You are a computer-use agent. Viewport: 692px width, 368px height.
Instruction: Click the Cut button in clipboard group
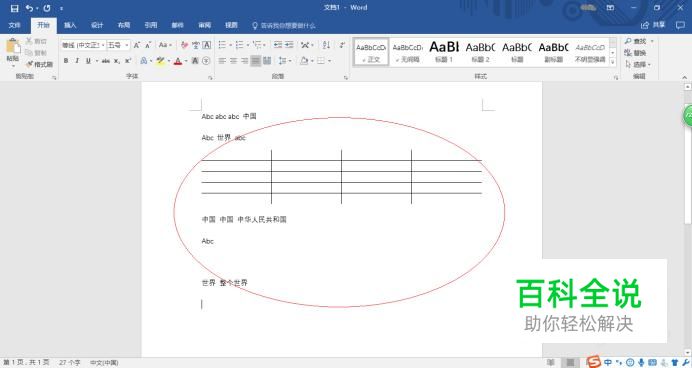click(x=36, y=41)
